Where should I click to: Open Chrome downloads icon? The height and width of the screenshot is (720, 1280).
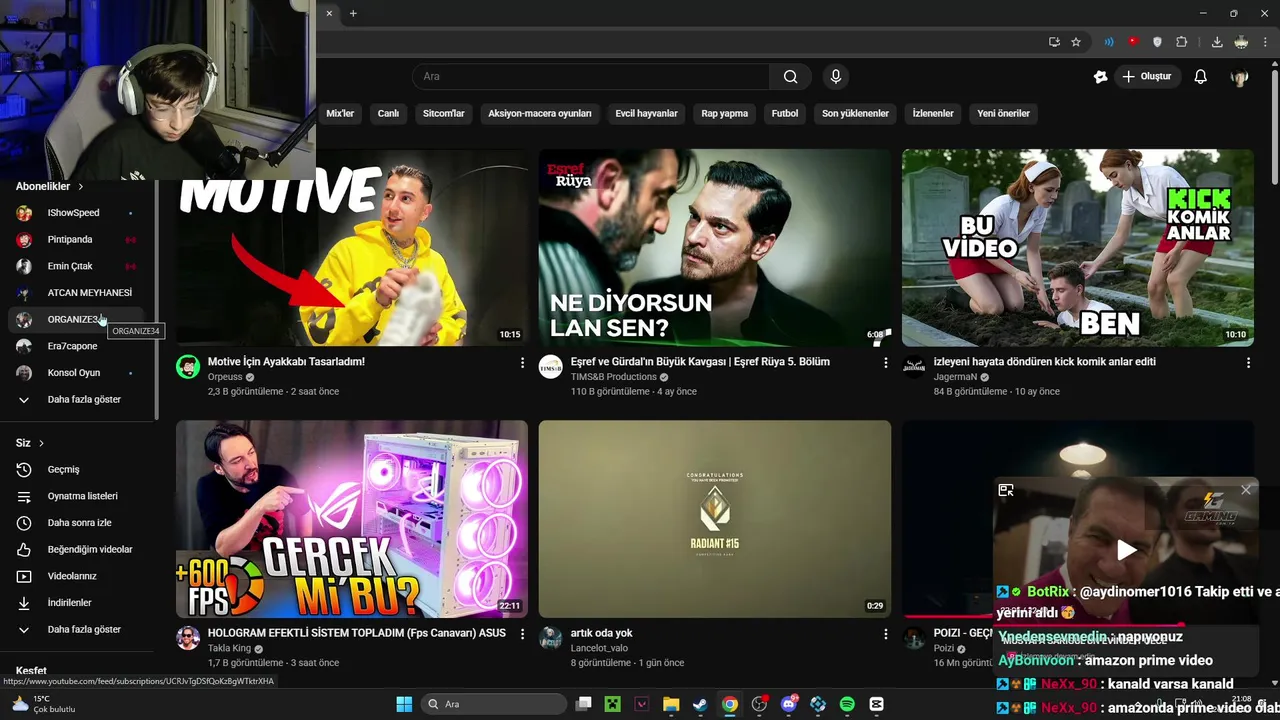coord(1217,42)
